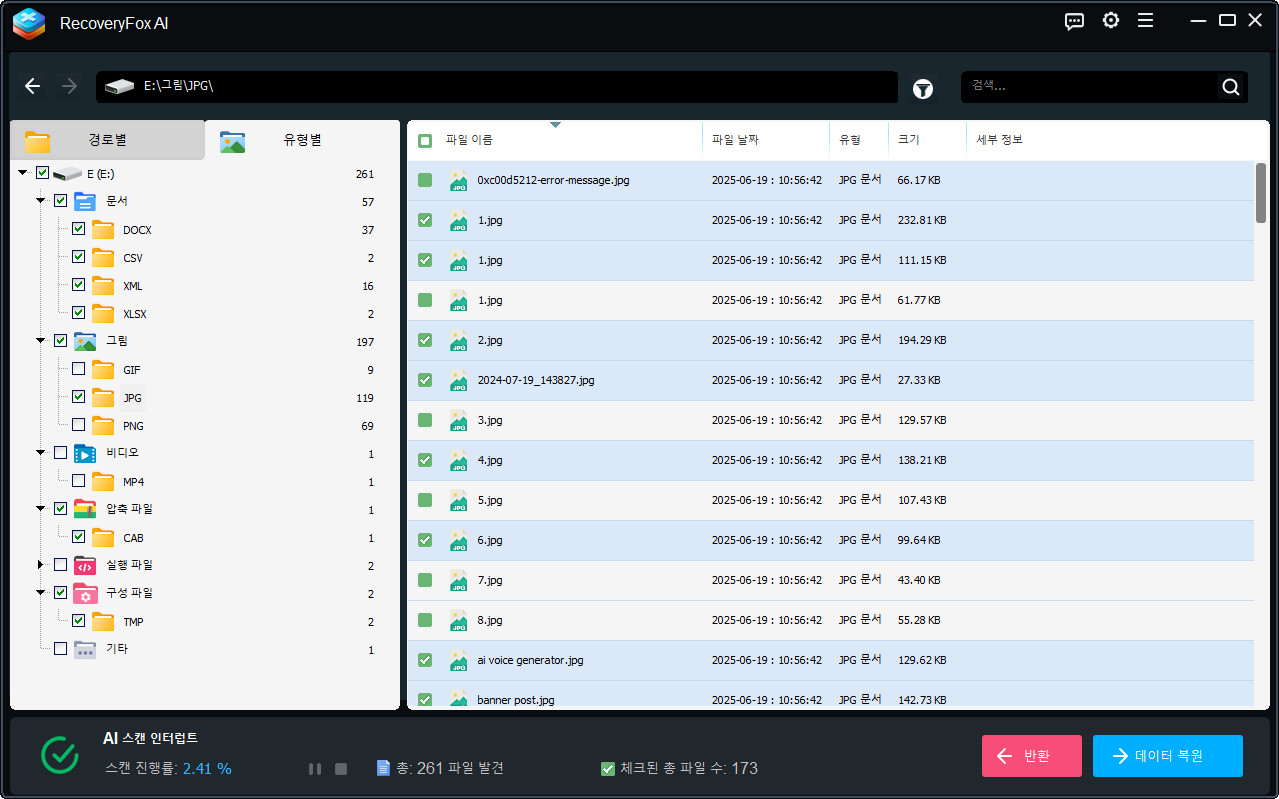This screenshot has height=799, width=1279.
Task: Click the filter funnel icon
Action: click(x=922, y=89)
